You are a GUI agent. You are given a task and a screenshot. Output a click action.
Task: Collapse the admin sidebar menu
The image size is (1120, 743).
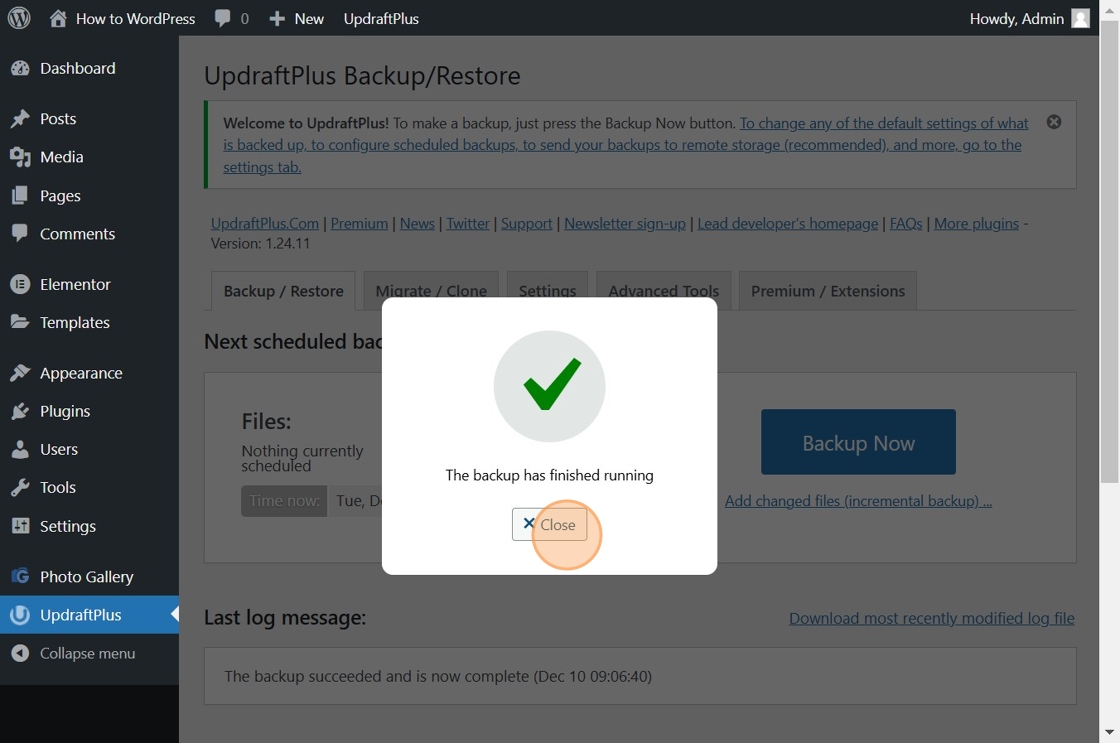click(x=89, y=654)
